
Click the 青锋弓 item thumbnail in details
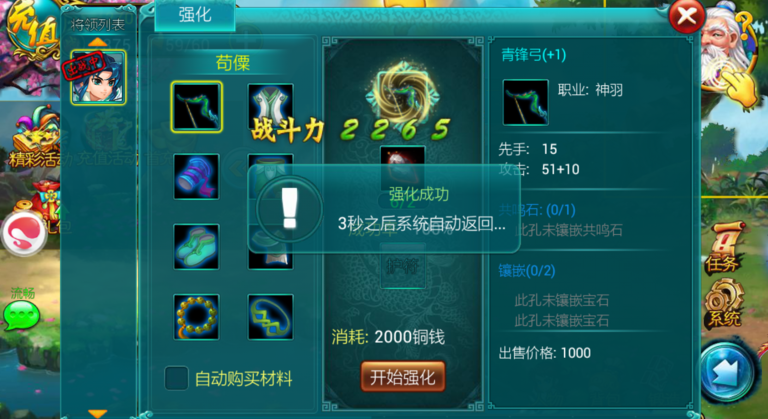[526, 102]
